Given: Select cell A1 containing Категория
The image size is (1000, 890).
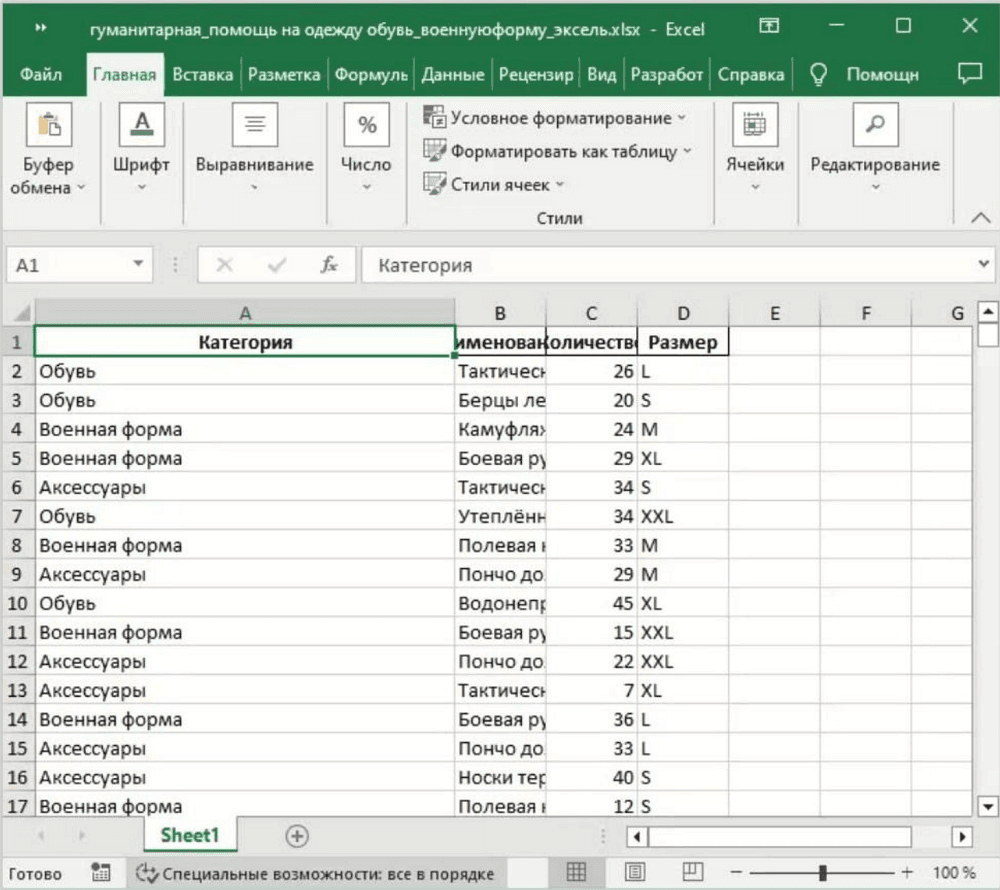Looking at the screenshot, I should coord(245,342).
